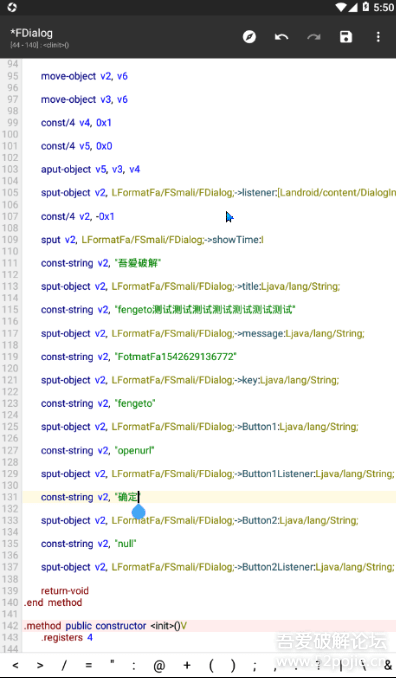Click the const-string "fengeto" on line 123
Screen dimensions: 396x678
point(98,403)
